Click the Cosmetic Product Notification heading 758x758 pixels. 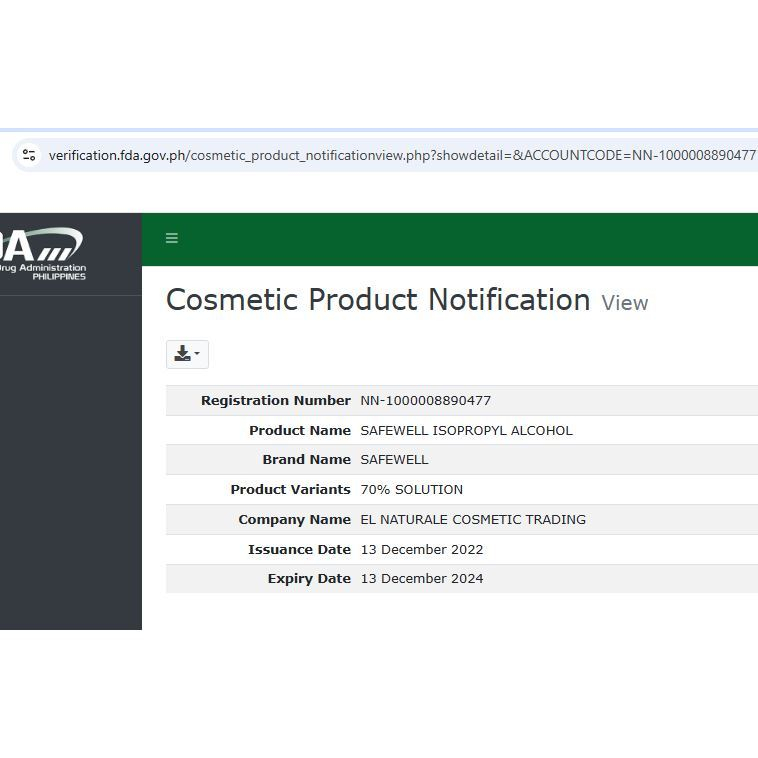pos(378,300)
